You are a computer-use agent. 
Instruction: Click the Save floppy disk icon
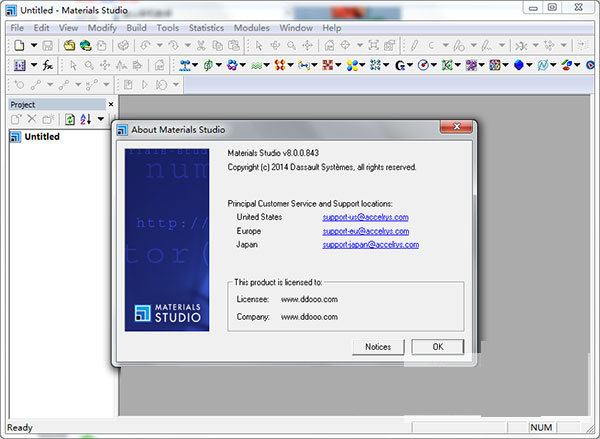[x=47, y=46]
